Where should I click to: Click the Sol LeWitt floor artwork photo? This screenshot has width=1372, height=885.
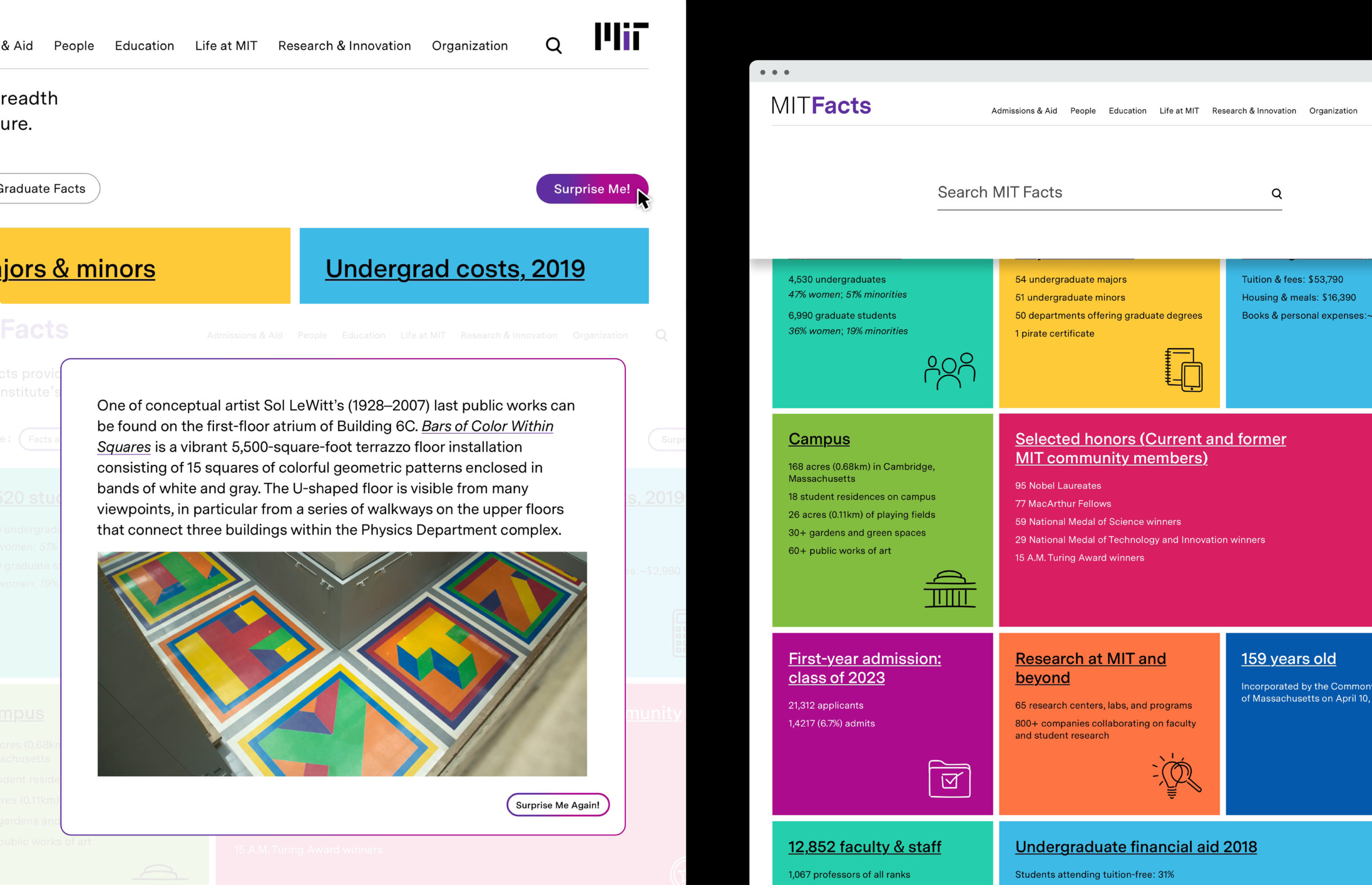click(342, 664)
